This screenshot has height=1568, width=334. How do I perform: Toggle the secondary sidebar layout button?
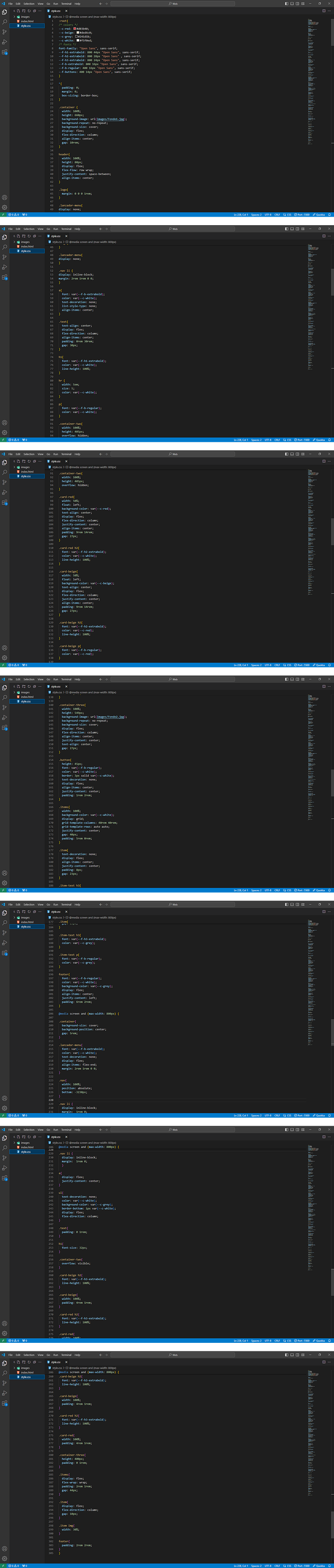[x=297, y=4]
